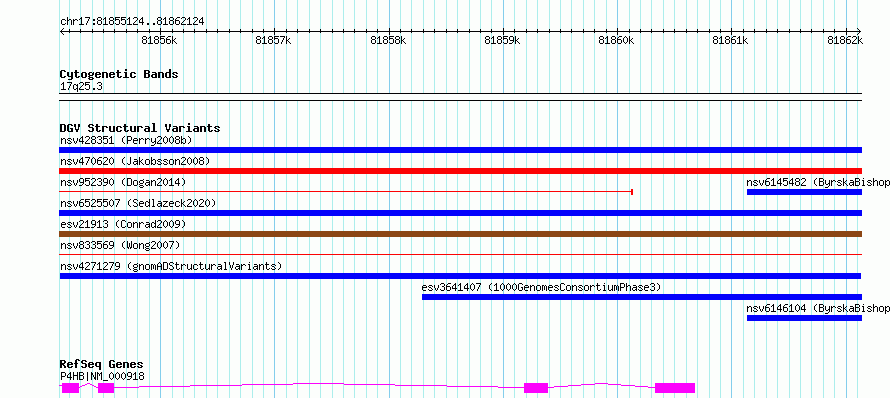890x398 pixels.
Task: Click the 81861k ruler tick label
Action: click(x=731, y=40)
